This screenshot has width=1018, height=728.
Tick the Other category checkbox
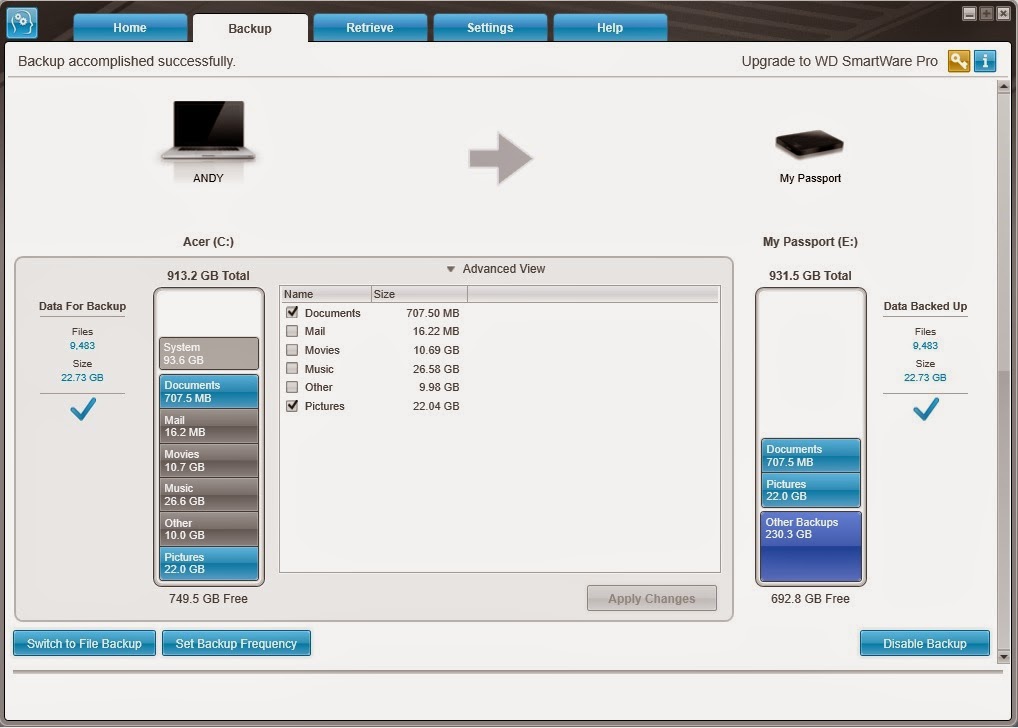[292, 387]
